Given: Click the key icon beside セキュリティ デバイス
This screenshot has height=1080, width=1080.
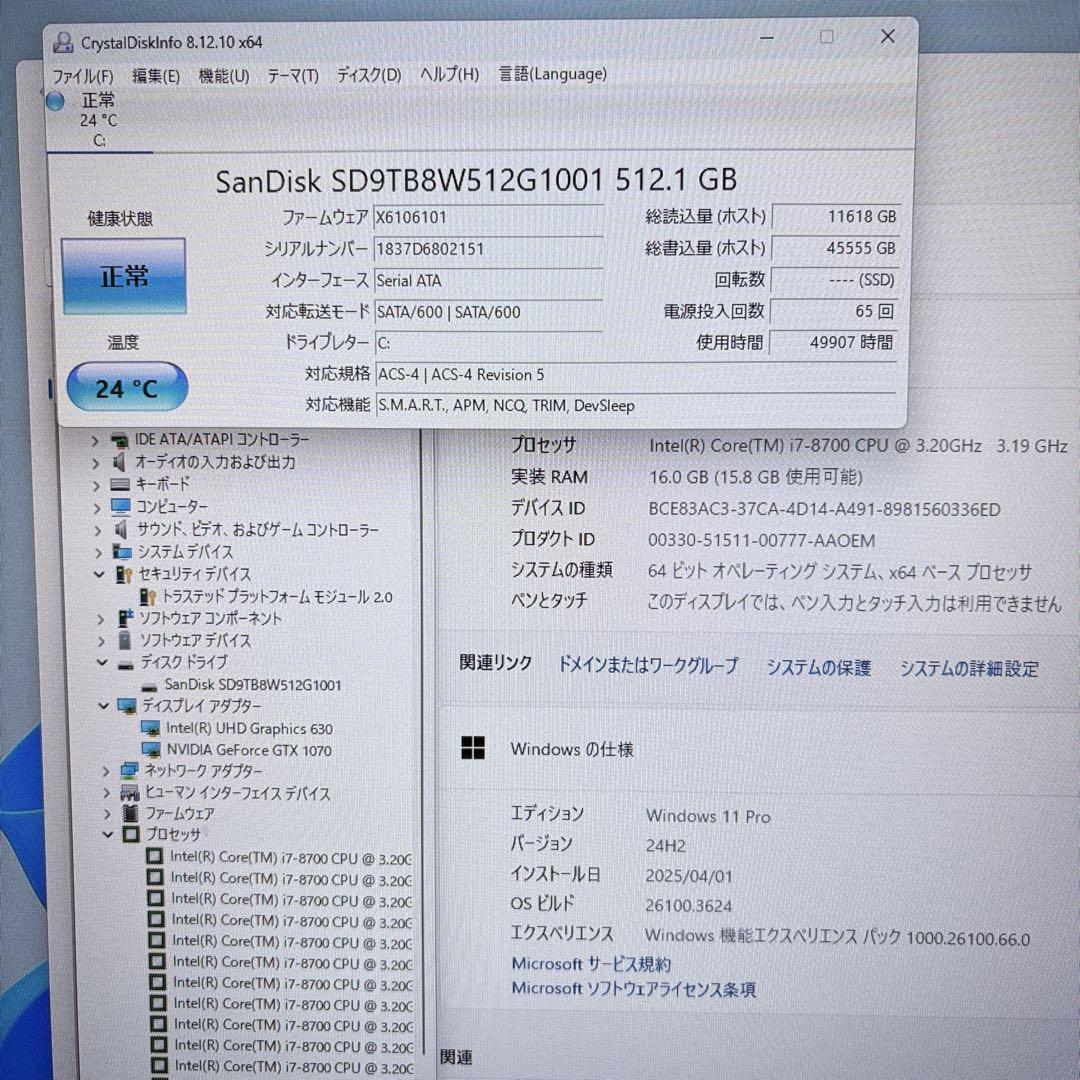Looking at the screenshot, I should [x=123, y=574].
